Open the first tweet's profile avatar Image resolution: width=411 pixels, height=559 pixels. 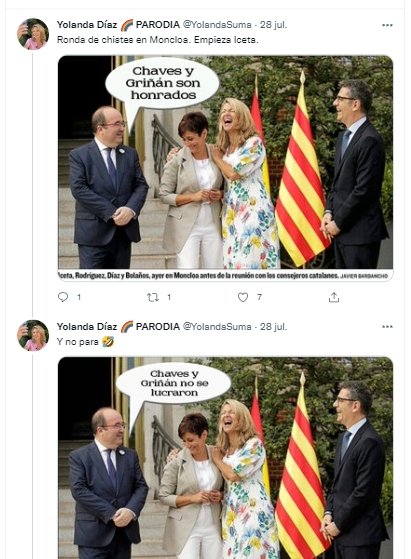33,34
